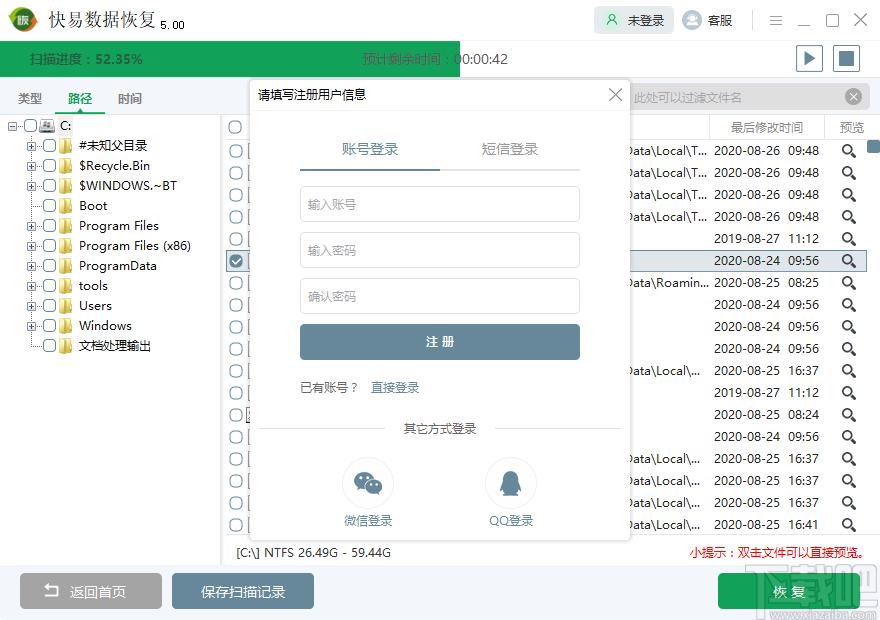Preview the file dated 2019-08-27 11:12 first row
Screen dimensions: 880x620
pyautogui.click(x=849, y=239)
